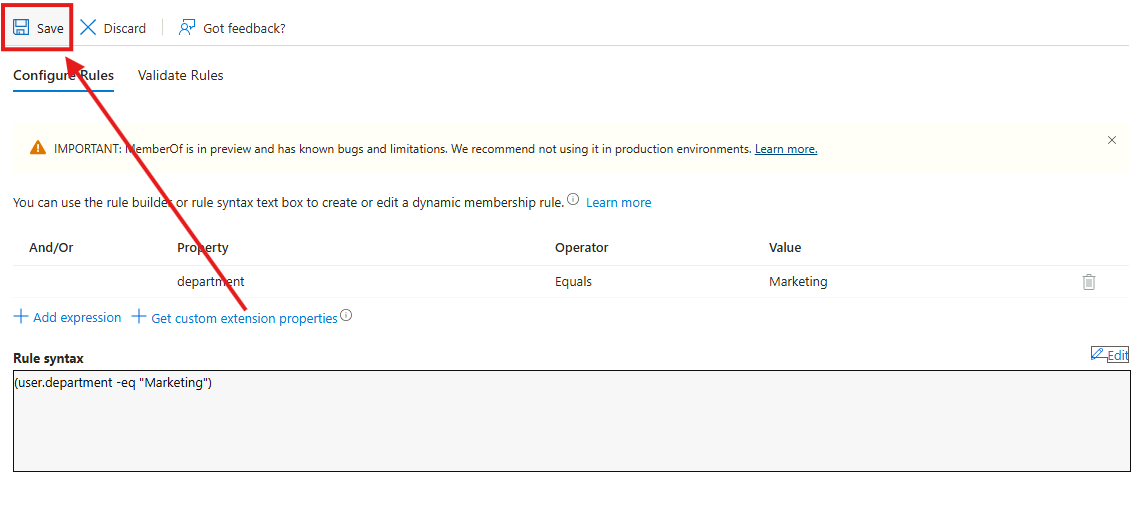Click inside the Rule syntax text box
The image size is (1143, 522).
click(x=572, y=421)
